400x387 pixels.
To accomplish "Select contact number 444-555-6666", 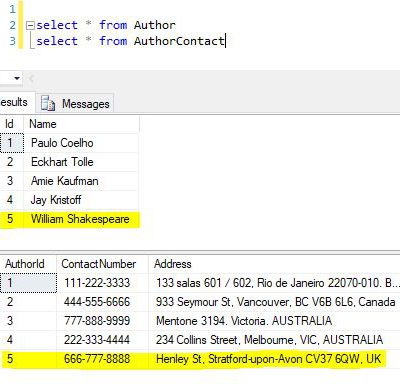I will [102, 302].
